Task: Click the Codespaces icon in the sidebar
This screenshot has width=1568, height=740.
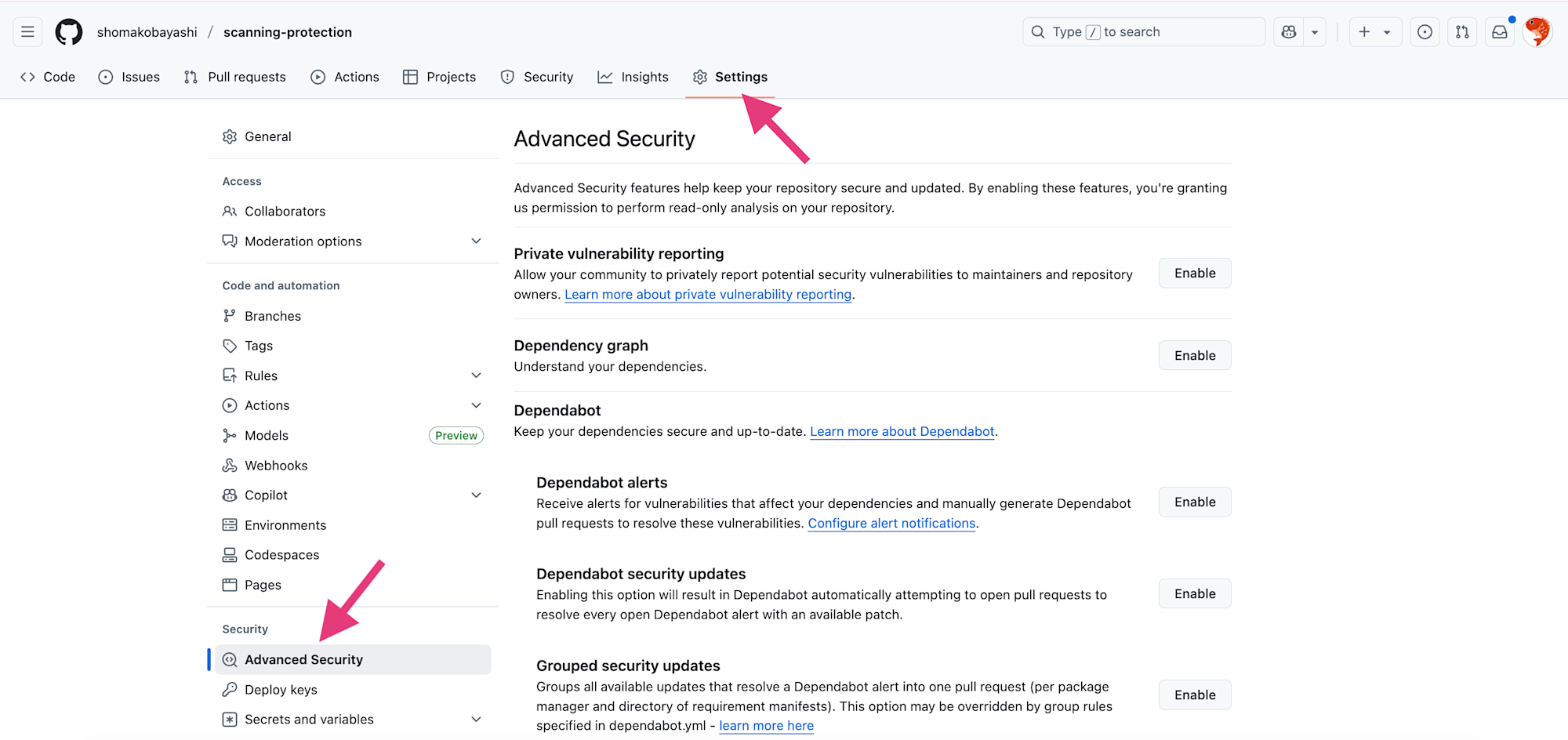Action: coord(230,555)
